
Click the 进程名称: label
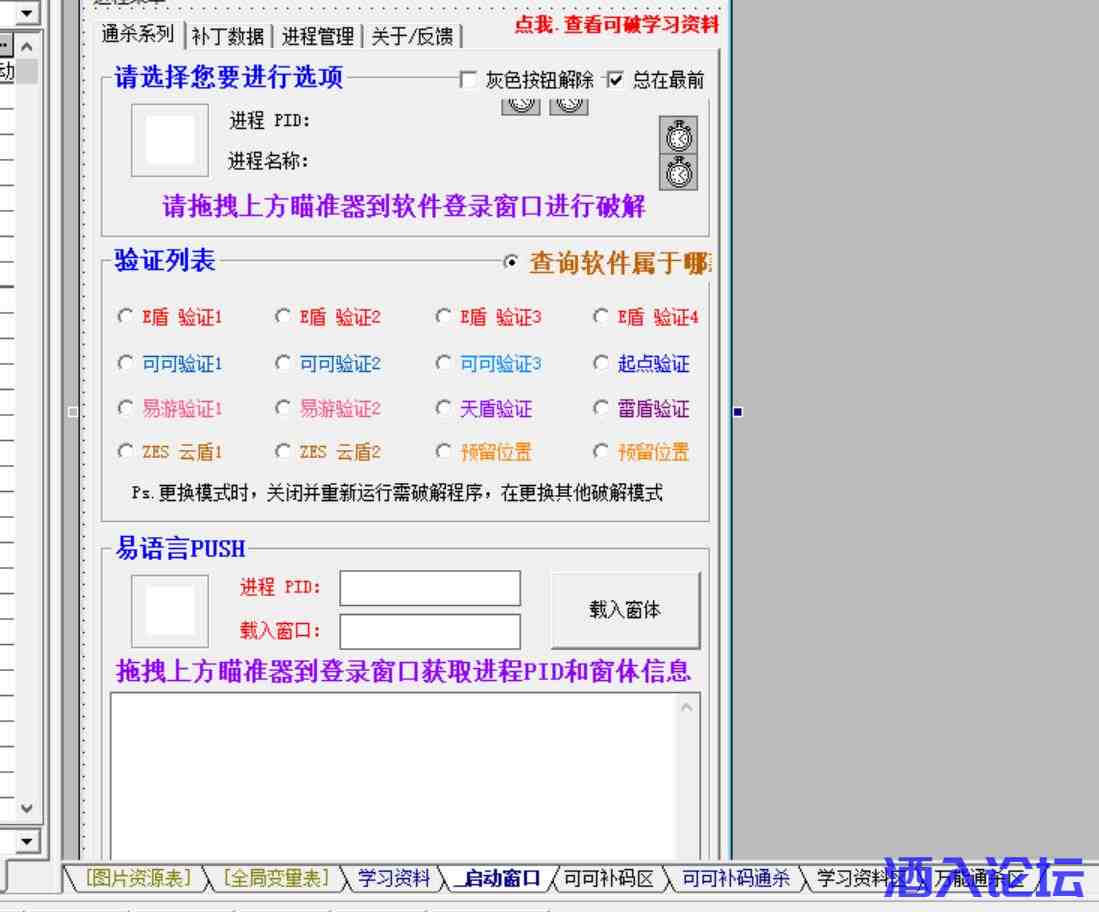click(268, 161)
